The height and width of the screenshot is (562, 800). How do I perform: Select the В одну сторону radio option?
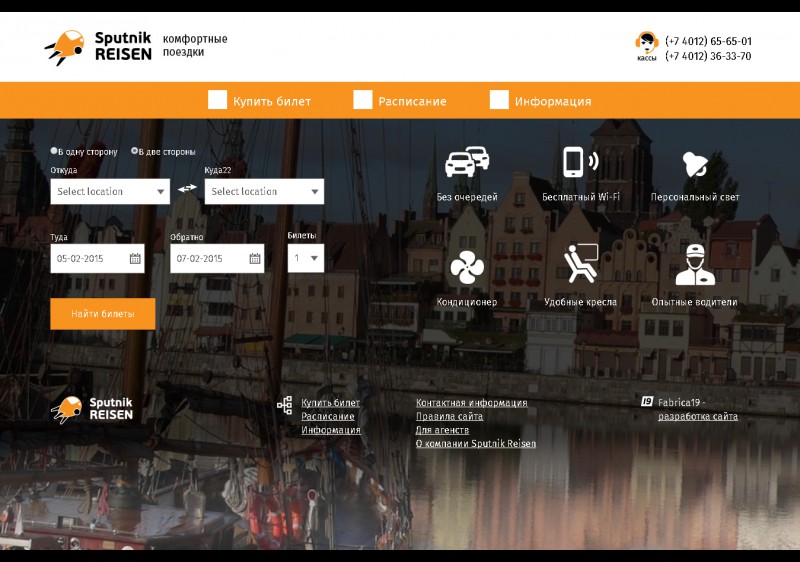tap(54, 151)
